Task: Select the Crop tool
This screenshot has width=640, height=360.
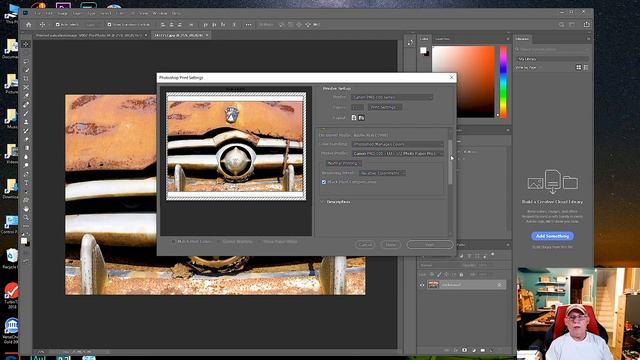Action: click(26, 78)
